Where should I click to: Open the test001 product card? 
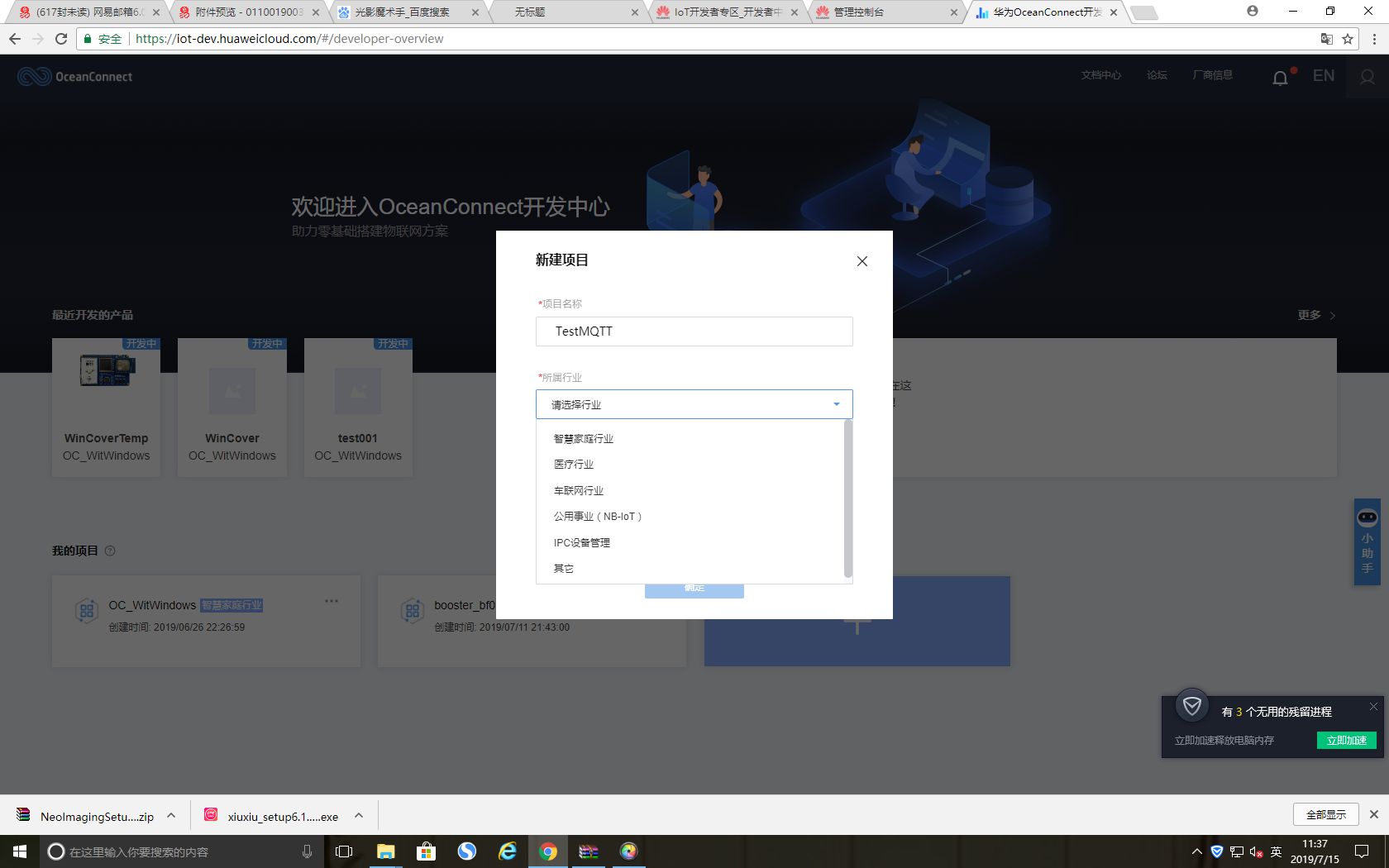(358, 407)
